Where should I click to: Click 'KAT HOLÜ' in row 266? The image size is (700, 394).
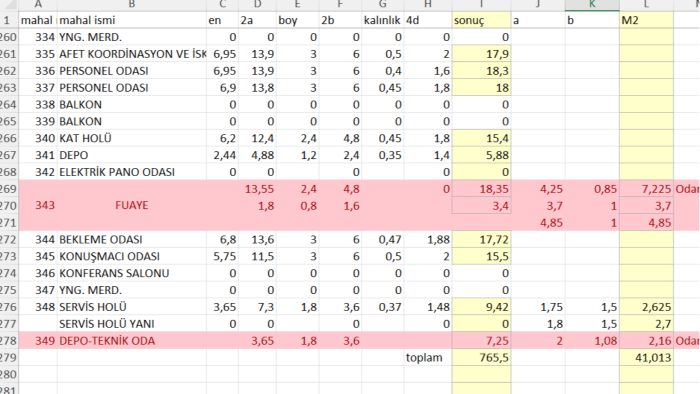point(132,138)
